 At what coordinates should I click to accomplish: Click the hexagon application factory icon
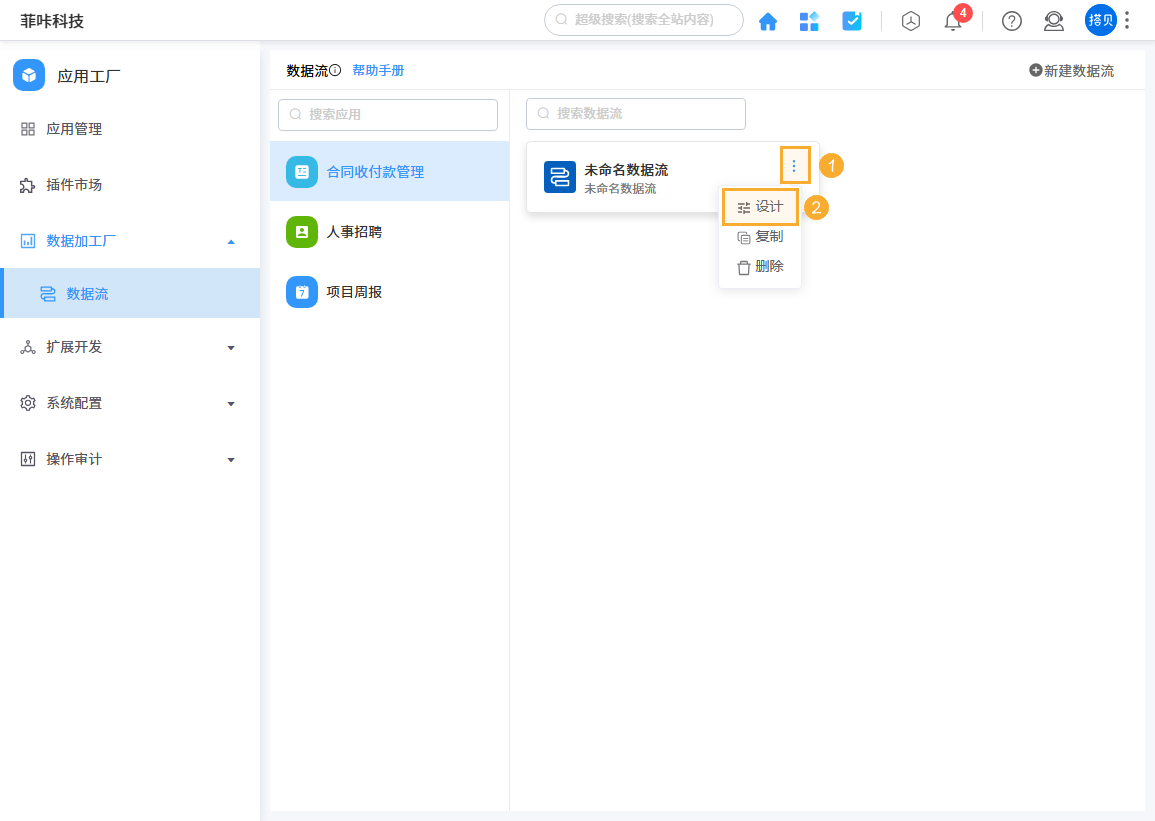(x=911, y=21)
